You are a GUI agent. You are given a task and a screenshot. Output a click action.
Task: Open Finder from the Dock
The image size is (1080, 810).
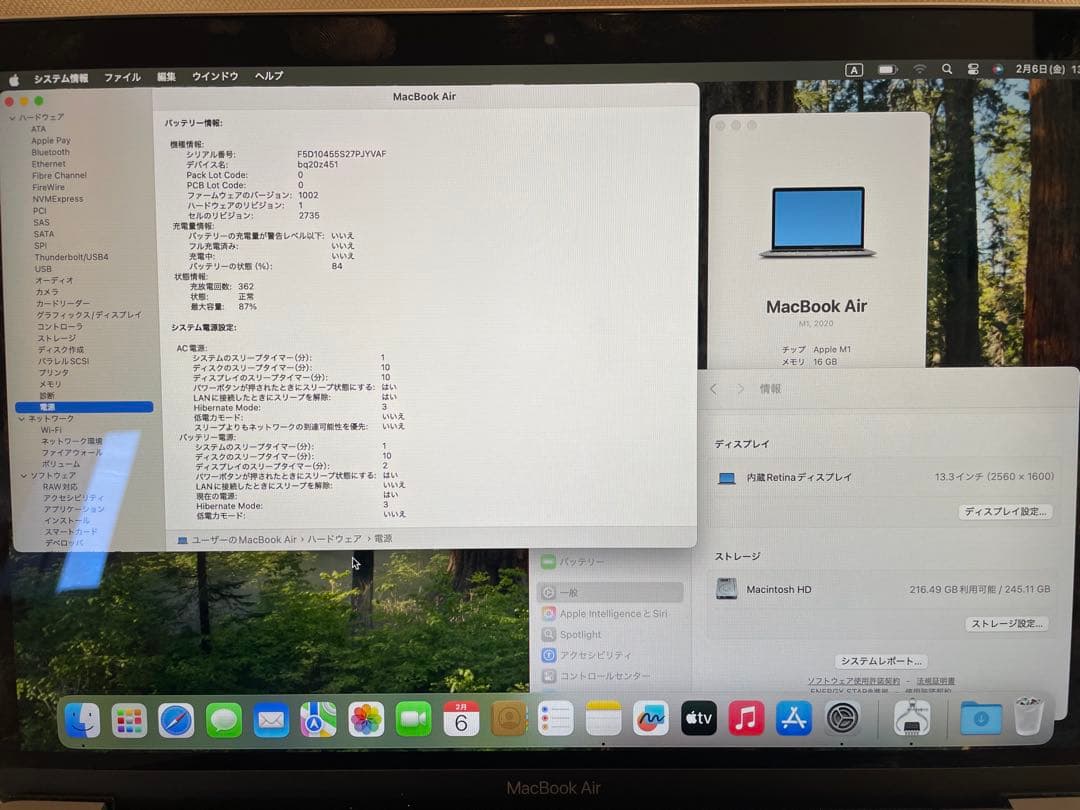click(83, 720)
